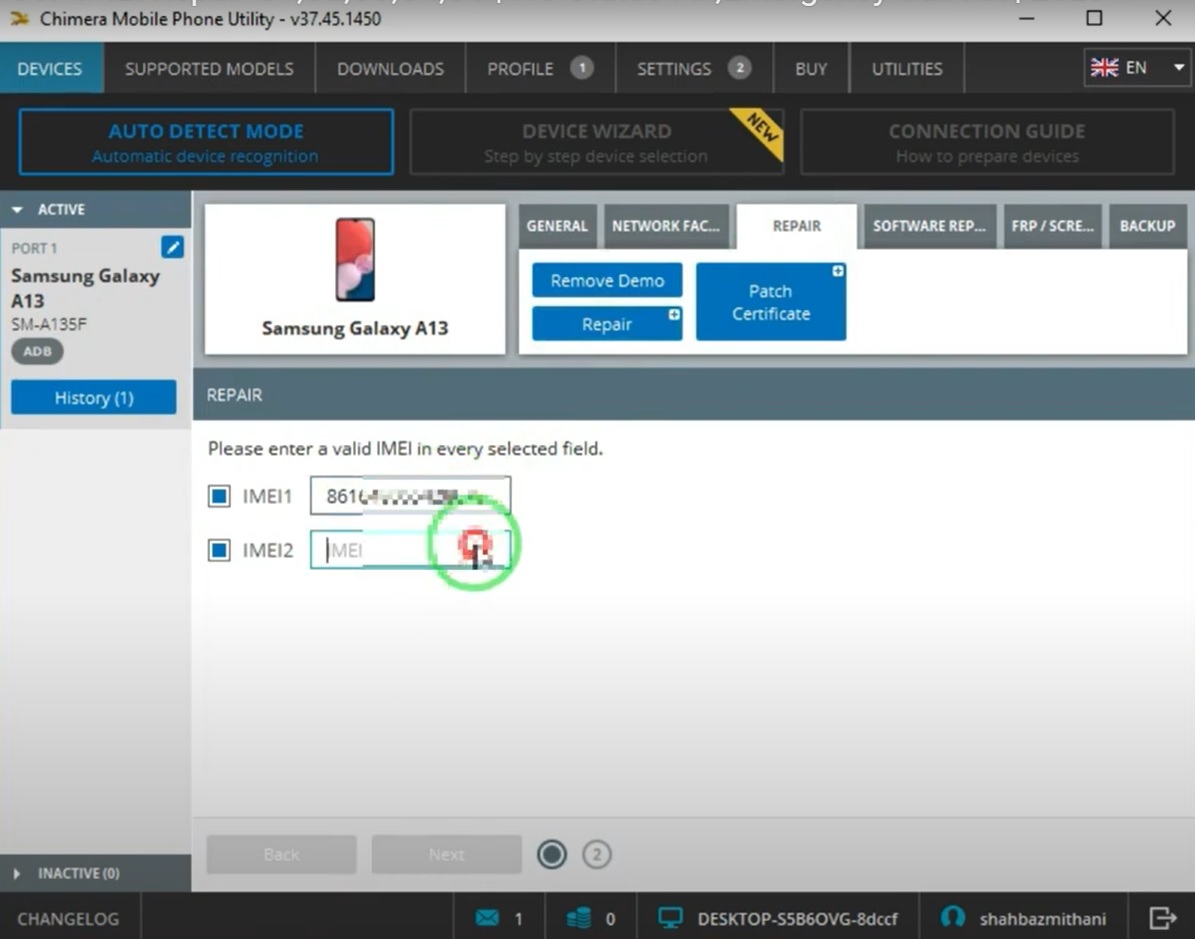Screen dimensions: 1195x939
Task: Click the port edit pencil icon
Action: 172,247
